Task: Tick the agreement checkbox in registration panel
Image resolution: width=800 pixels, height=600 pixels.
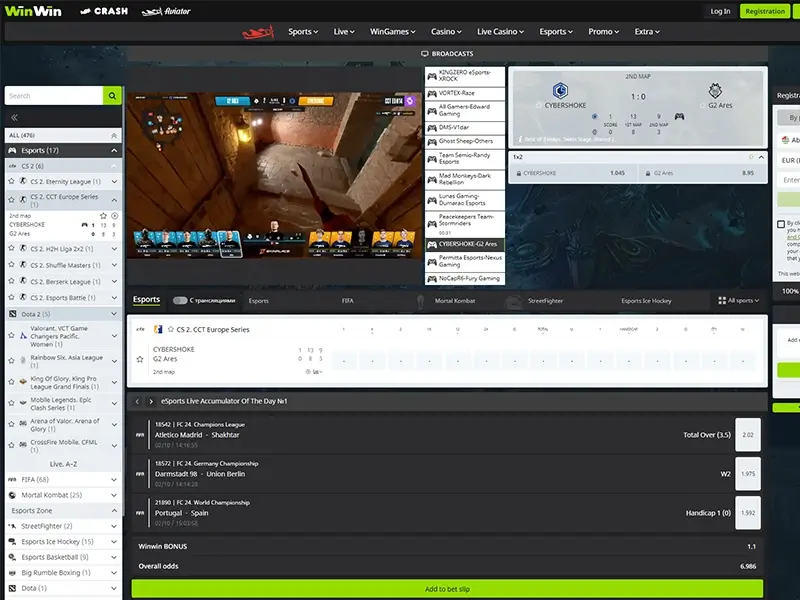Action: (x=781, y=224)
